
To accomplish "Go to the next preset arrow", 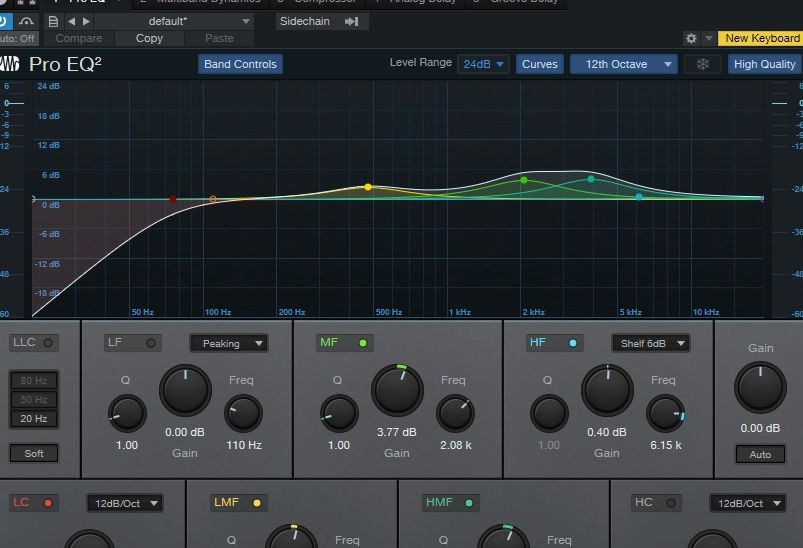I will point(86,22).
